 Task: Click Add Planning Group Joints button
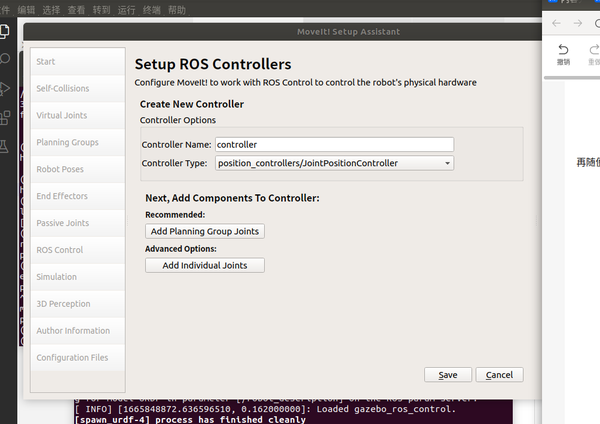205,231
